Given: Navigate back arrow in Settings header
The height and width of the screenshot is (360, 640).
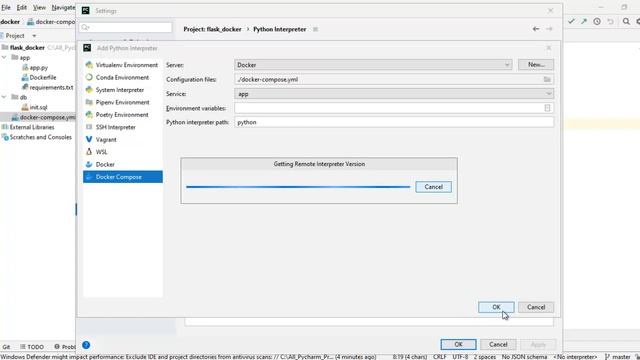Looking at the screenshot, I should tap(536, 29).
